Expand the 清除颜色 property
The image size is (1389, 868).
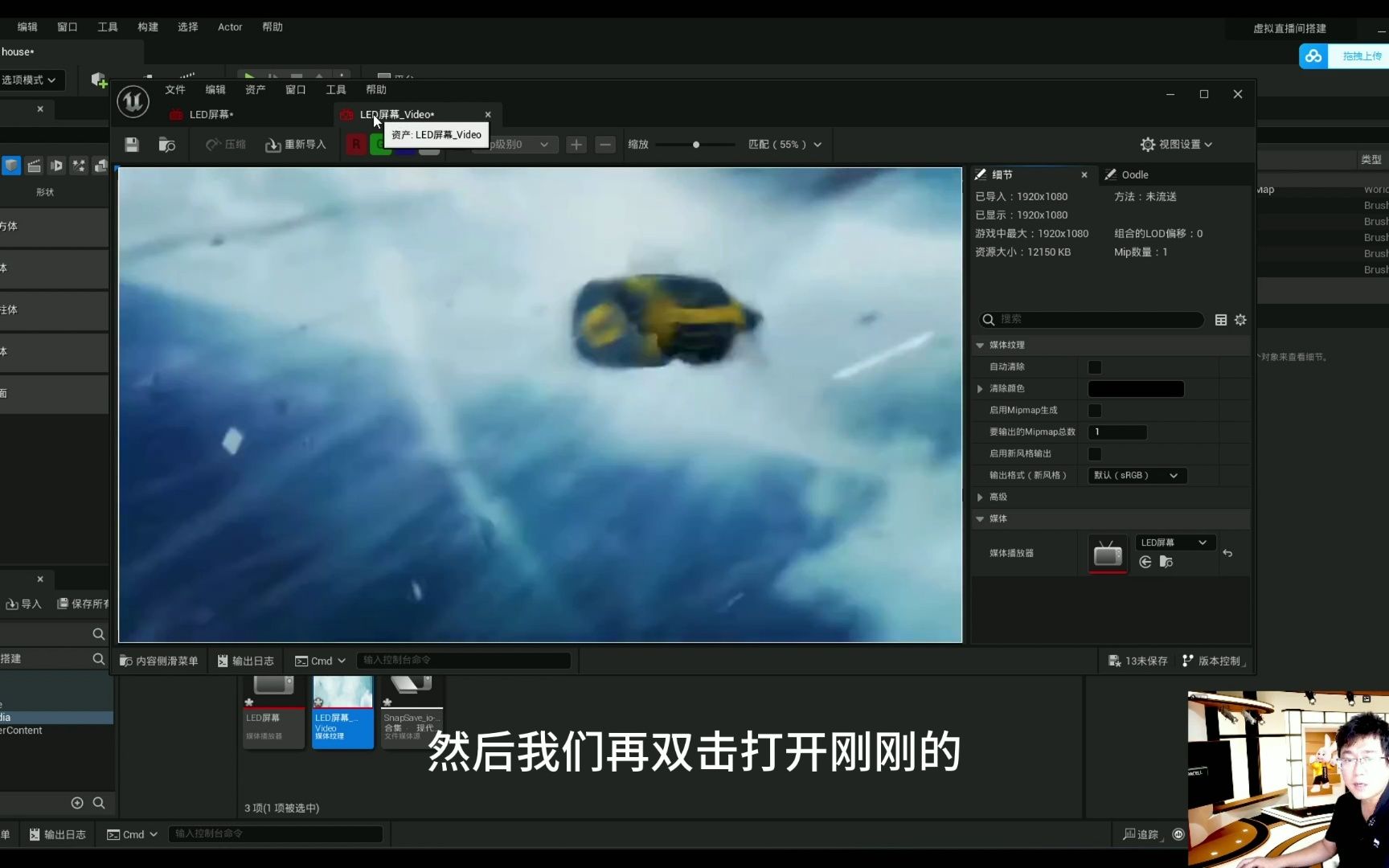[x=980, y=389]
